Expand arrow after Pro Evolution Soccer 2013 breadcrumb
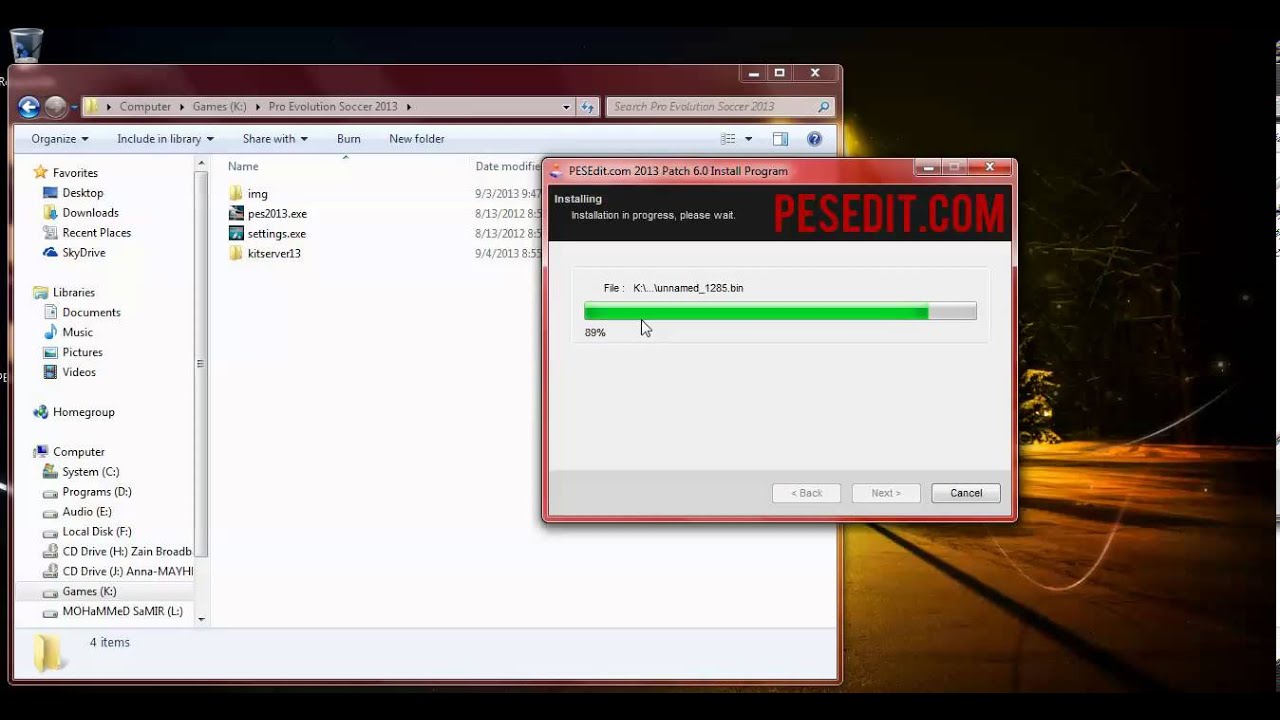Screen dimensions: 1280x720 coord(409,106)
